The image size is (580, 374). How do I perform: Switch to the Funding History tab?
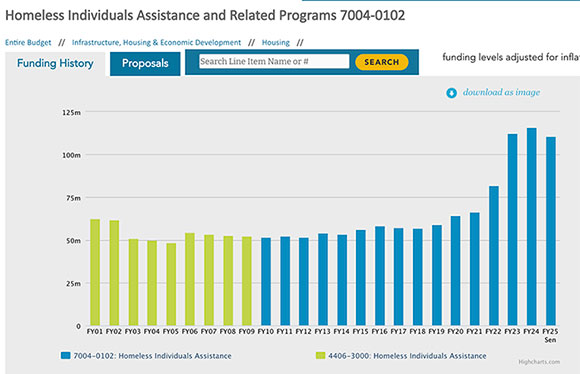coord(55,63)
